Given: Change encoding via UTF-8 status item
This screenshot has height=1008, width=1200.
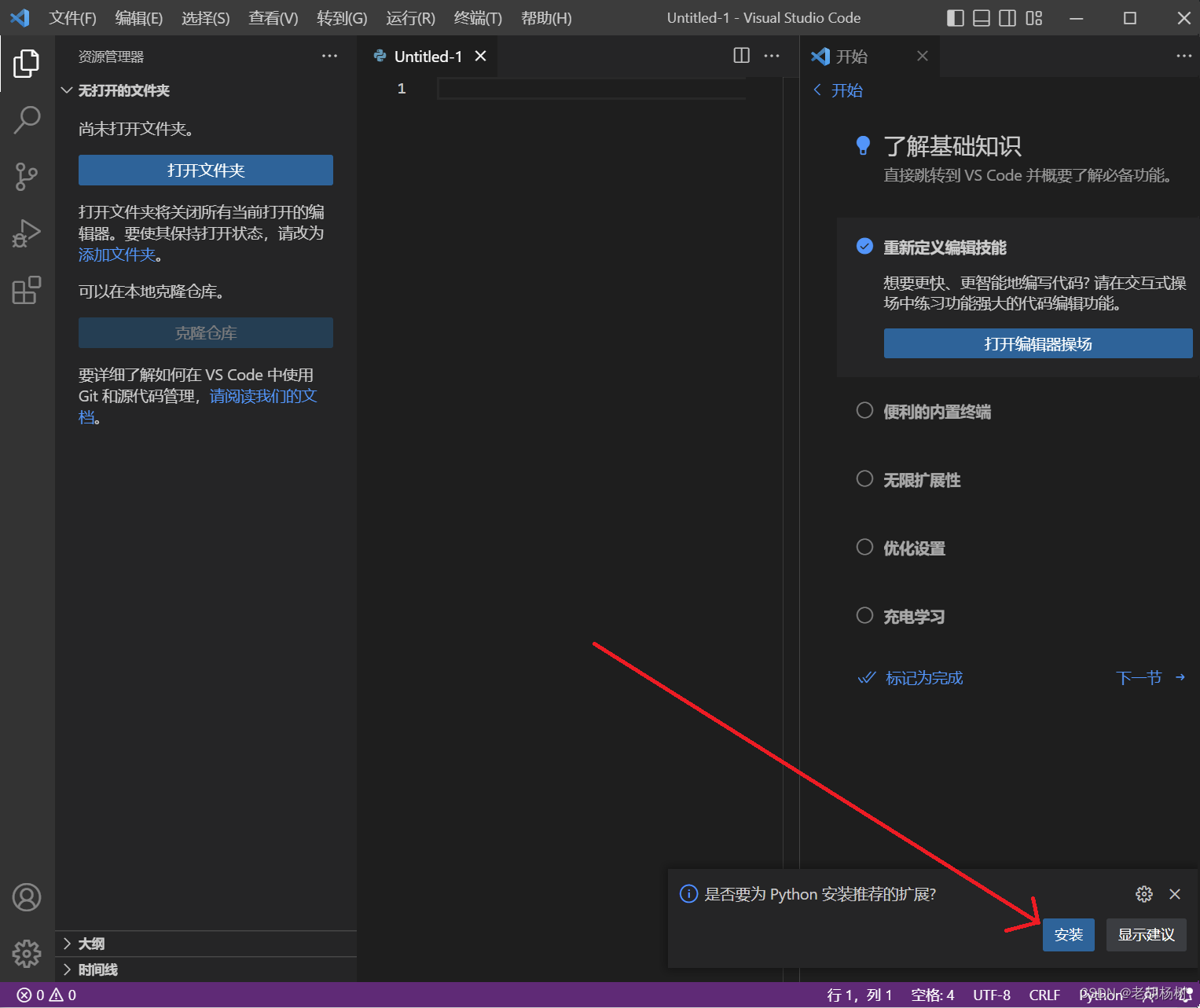Looking at the screenshot, I should point(992,995).
